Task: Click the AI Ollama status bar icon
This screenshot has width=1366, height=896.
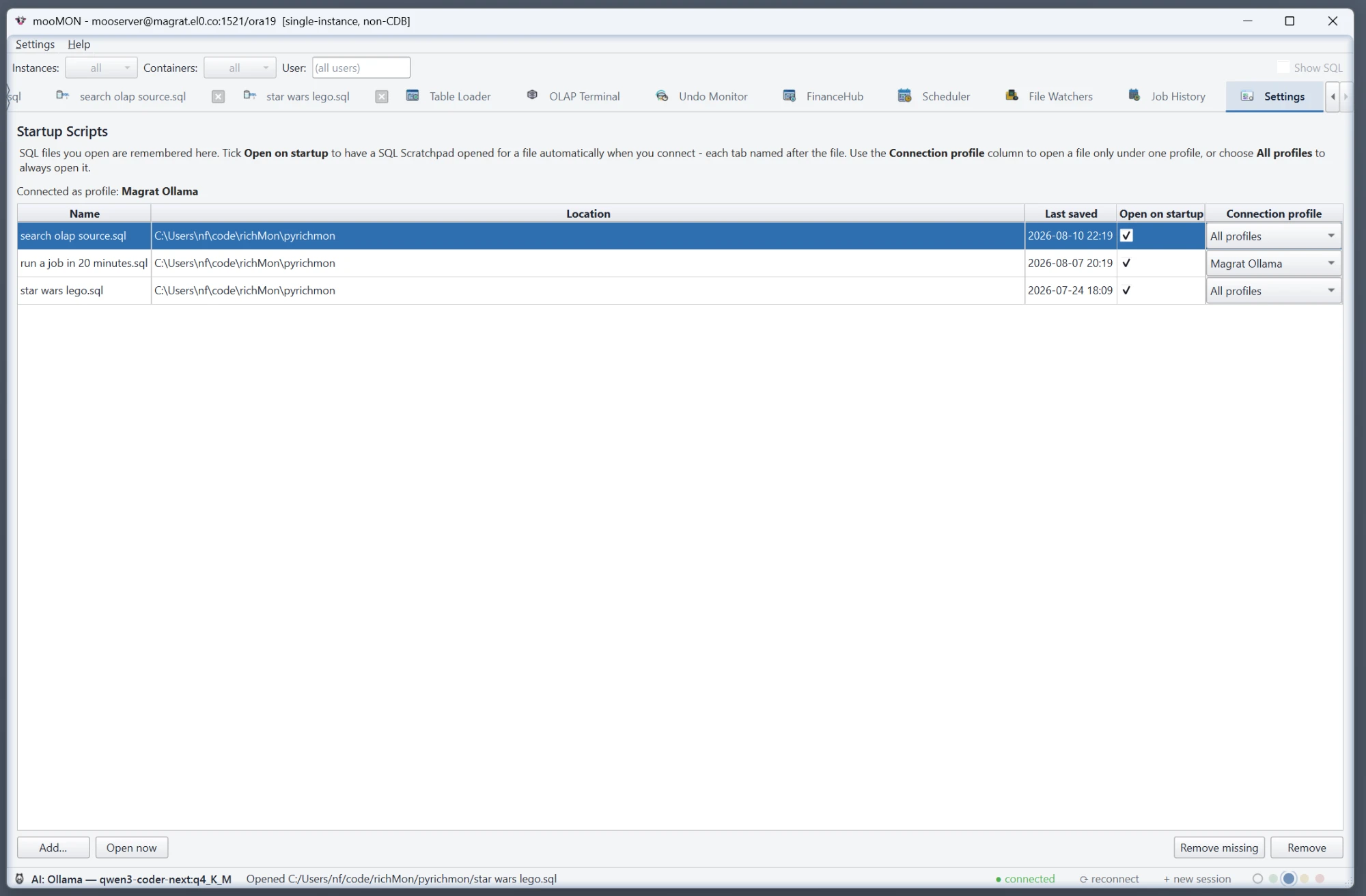Action: (x=20, y=879)
